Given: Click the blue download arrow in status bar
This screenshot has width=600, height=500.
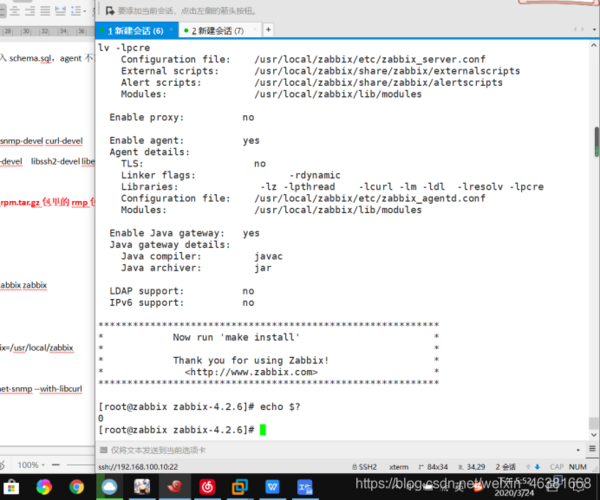Looking at the screenshot, I should pyautogui.click(x=537, y=467).
